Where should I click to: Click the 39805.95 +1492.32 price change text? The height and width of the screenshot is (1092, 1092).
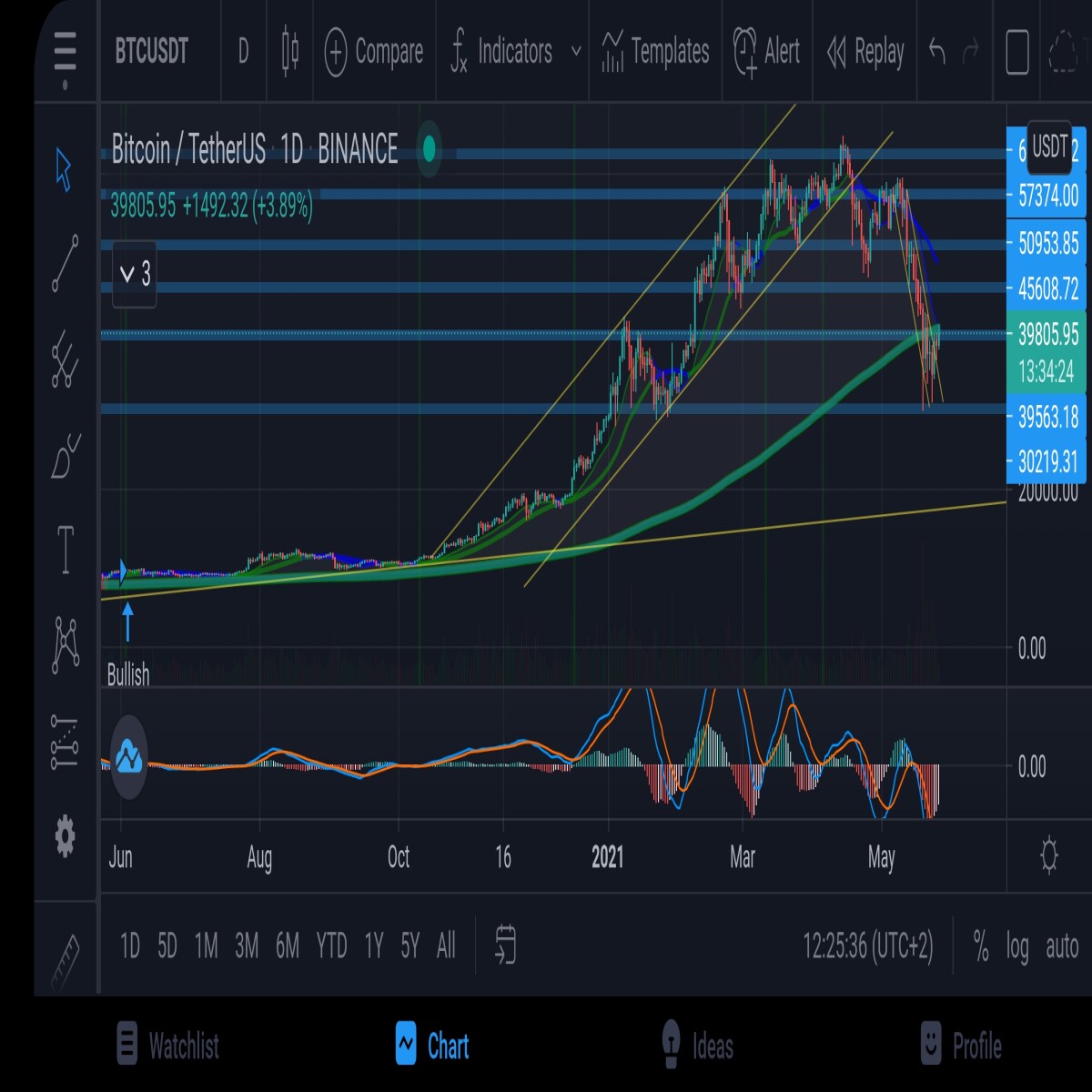(x=211, y=206)
